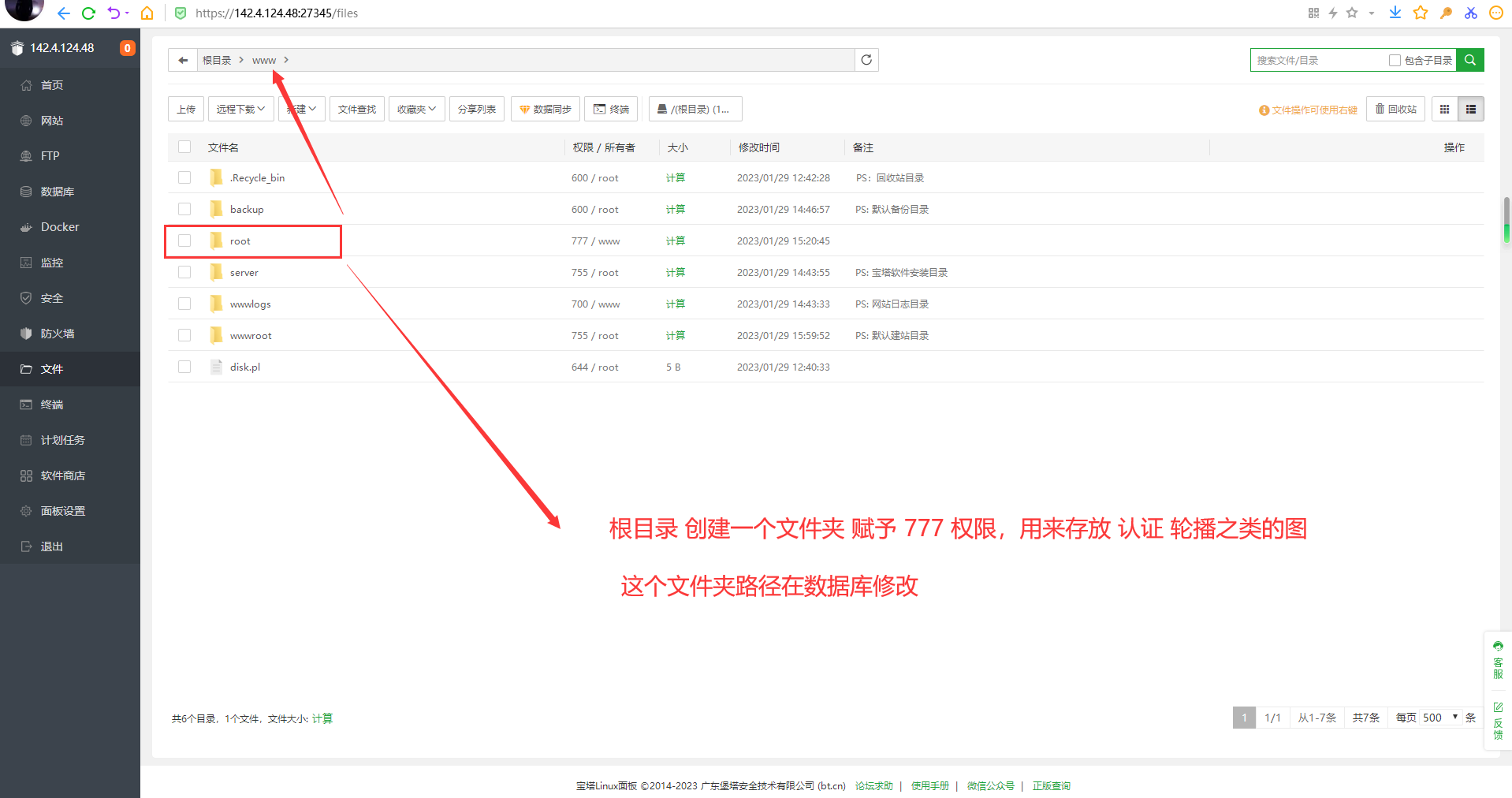Refresh the file list
The width and height of the screenshot is (1512, 798).
coord(866,60)
